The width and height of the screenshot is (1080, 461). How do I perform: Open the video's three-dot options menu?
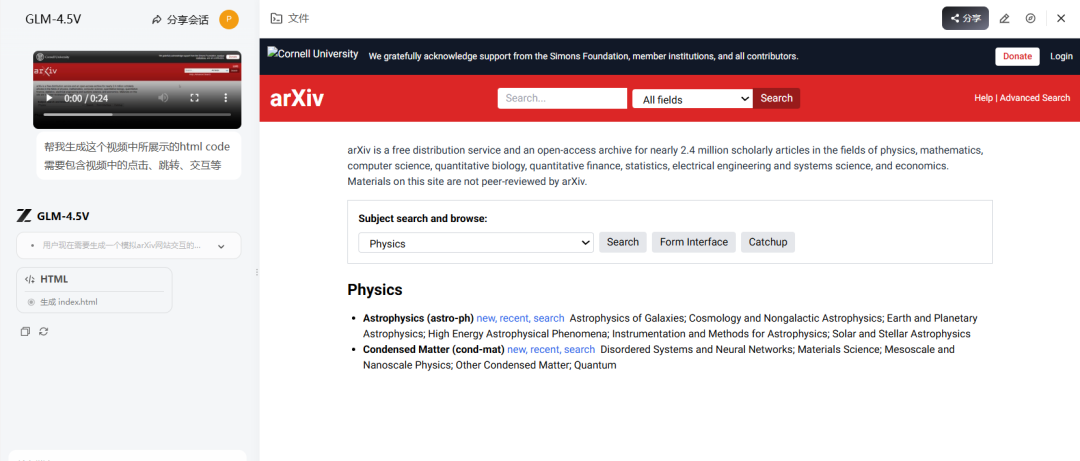click(x=226, y=99)
